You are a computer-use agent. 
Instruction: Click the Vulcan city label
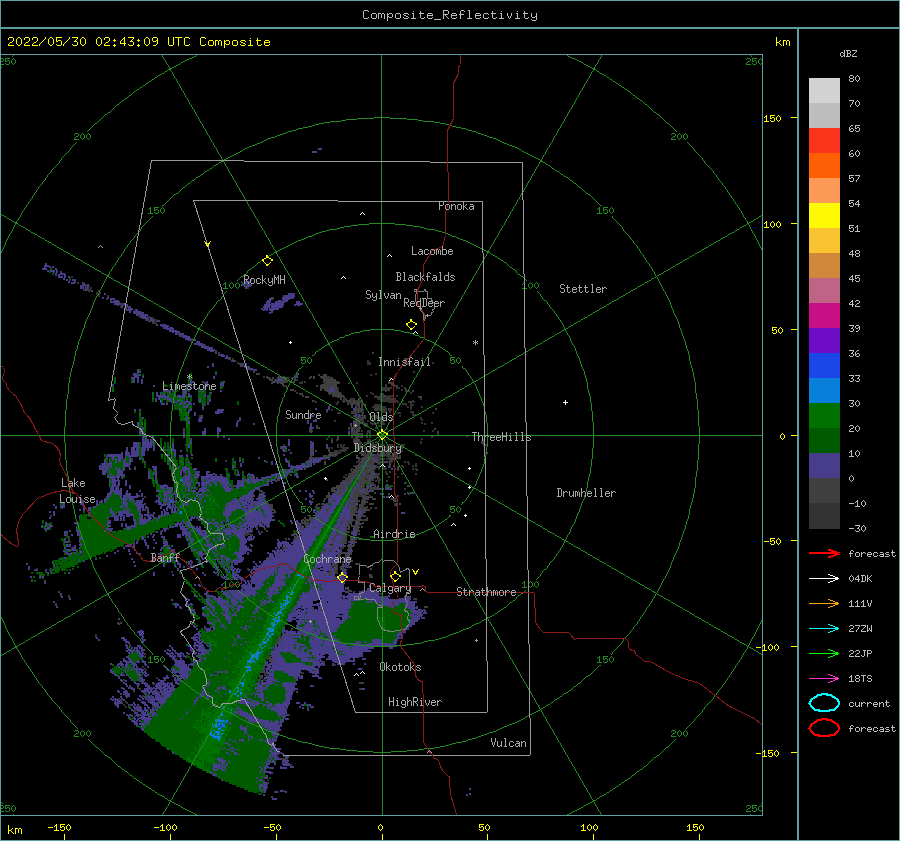point(509,743)
